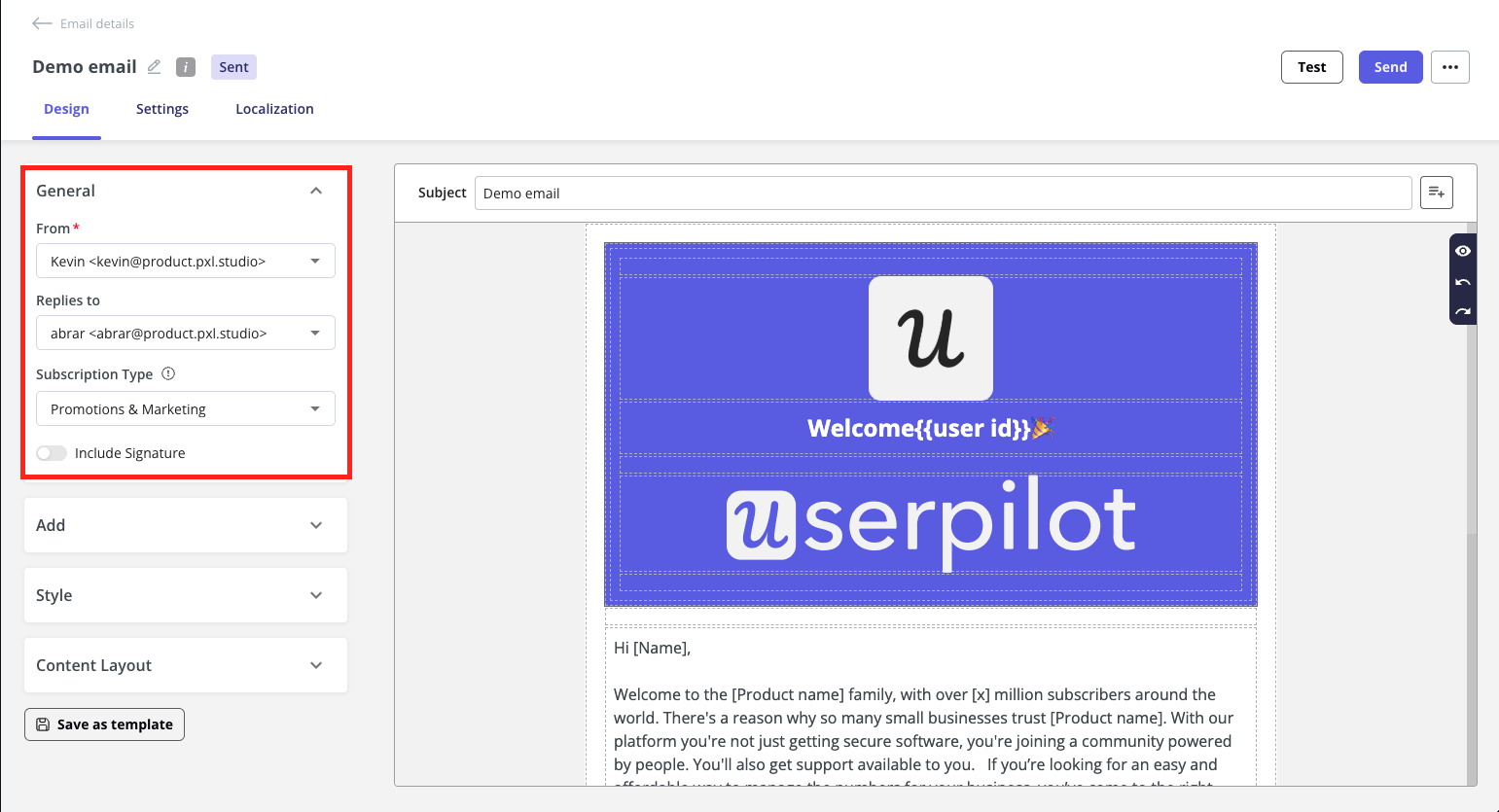Screen dimensions: 1499x812
Task: Show Subscription Type info tooltip
Action: coord(168,373)
